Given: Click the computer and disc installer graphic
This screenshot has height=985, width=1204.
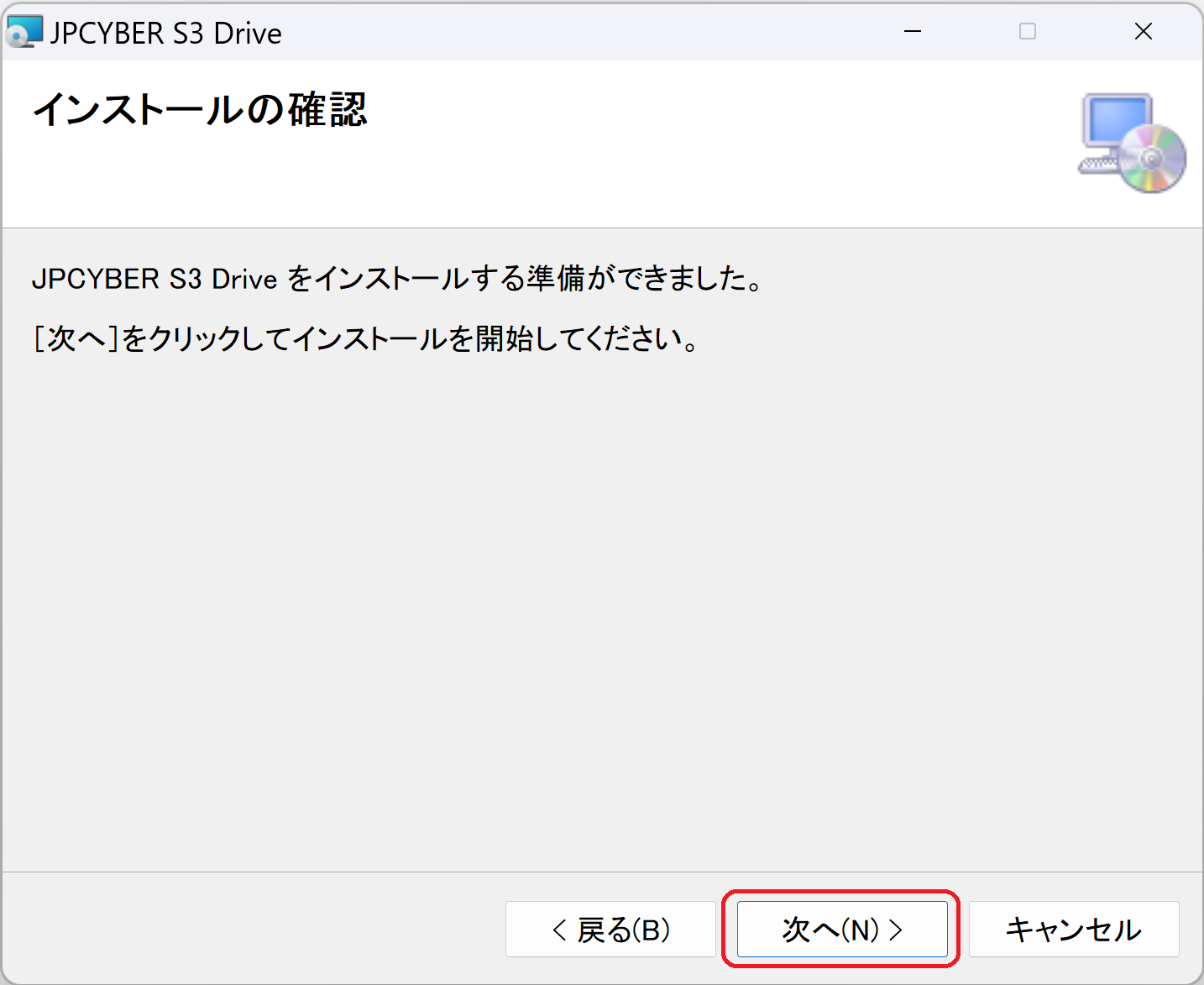Looking at the screenshot, I should [1132, 143].
